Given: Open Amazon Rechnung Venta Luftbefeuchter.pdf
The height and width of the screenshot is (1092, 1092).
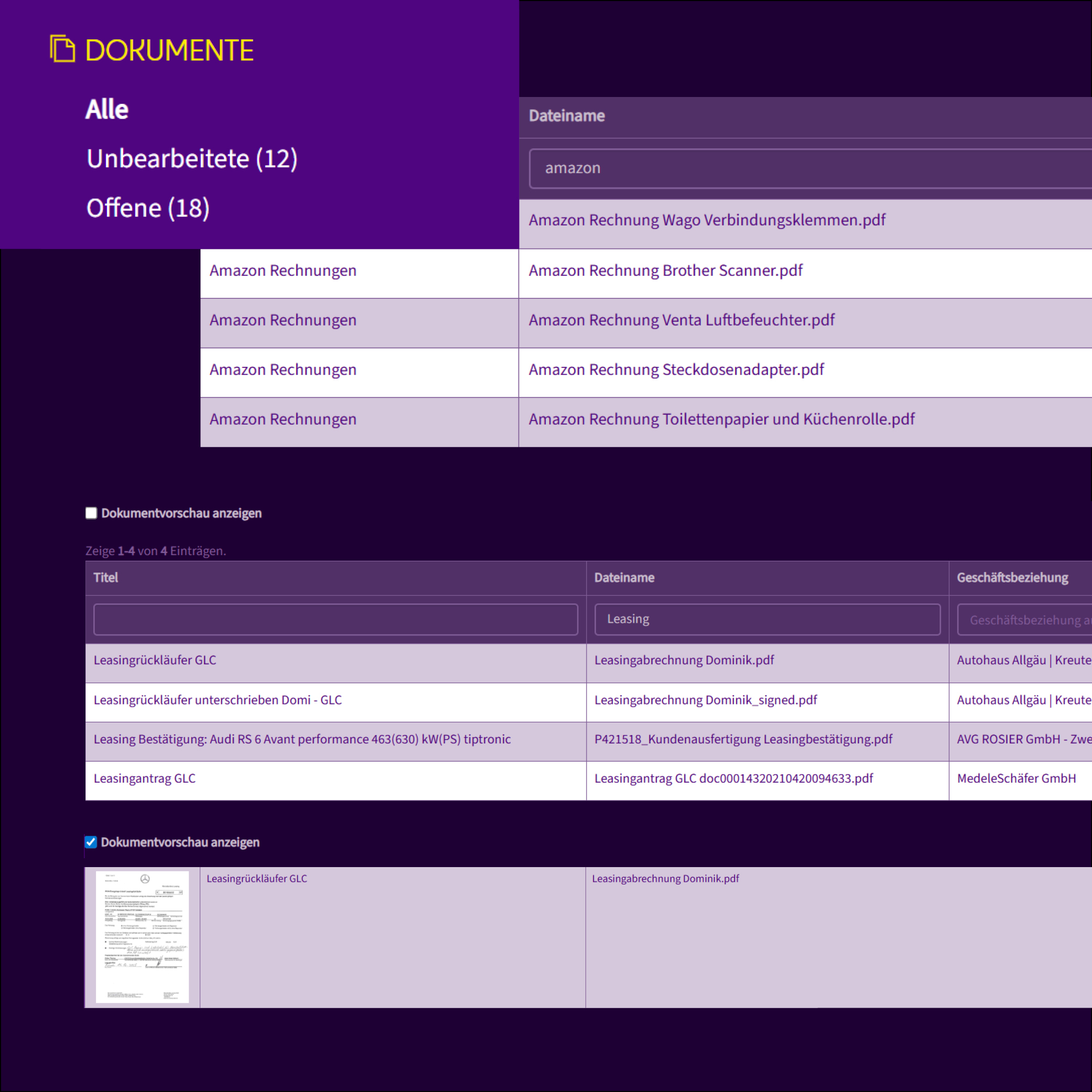Looking at the screenshot, I should point(681,320).
